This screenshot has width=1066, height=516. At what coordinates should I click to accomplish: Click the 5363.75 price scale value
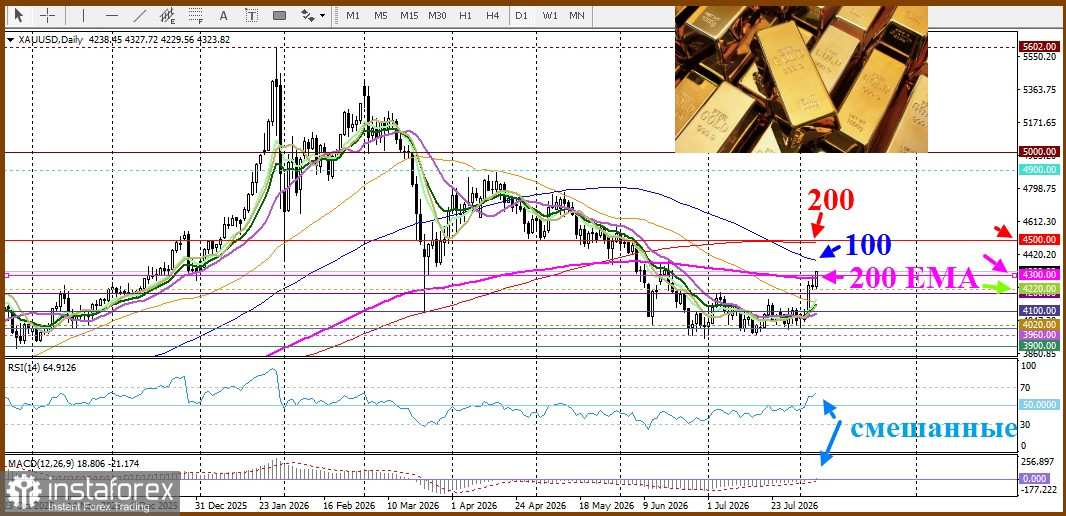(1038, 90)
